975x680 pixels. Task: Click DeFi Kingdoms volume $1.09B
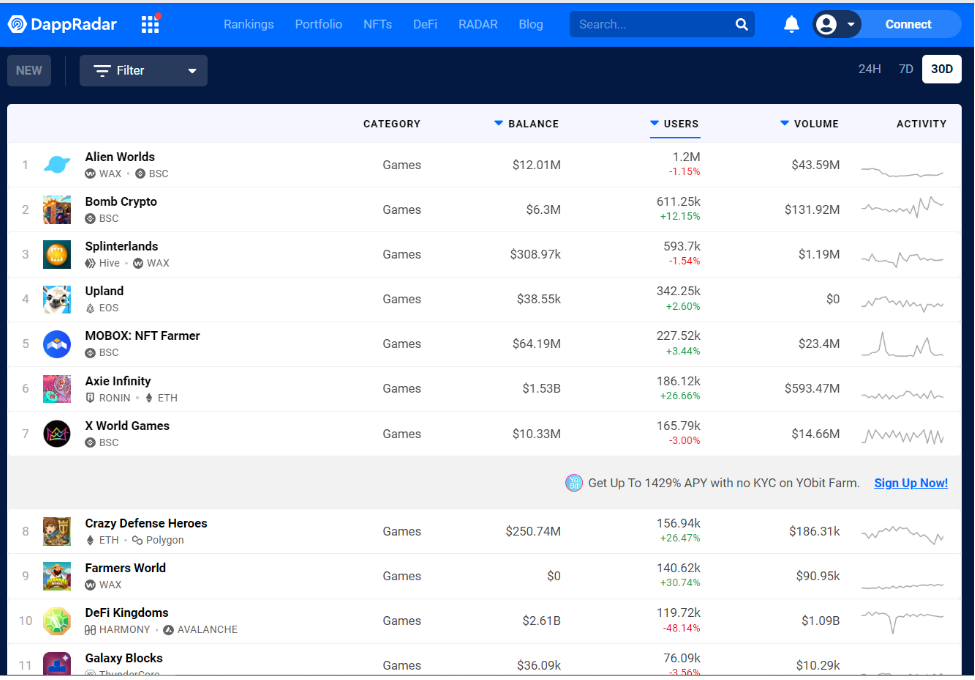[x=821, y=621]
